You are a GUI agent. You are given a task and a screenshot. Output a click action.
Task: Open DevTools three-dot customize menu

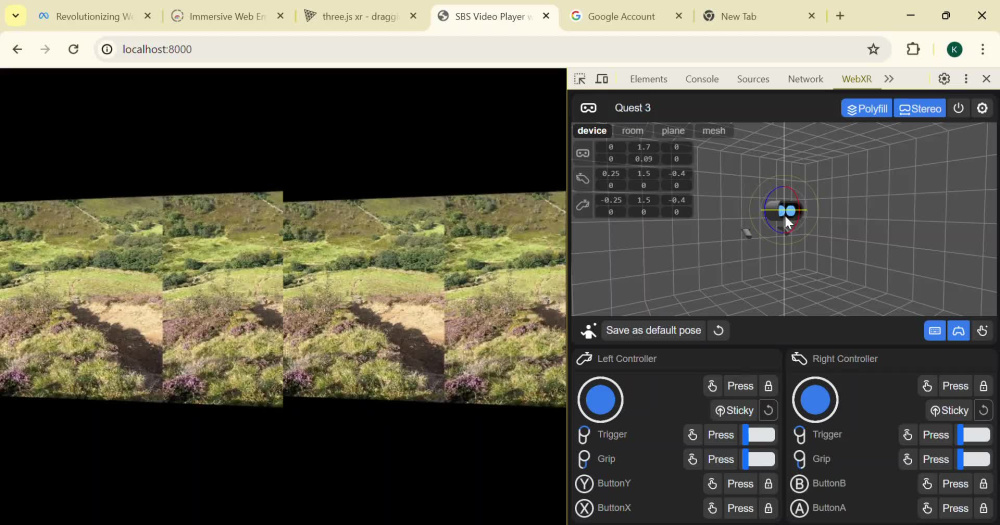(966, 79)
